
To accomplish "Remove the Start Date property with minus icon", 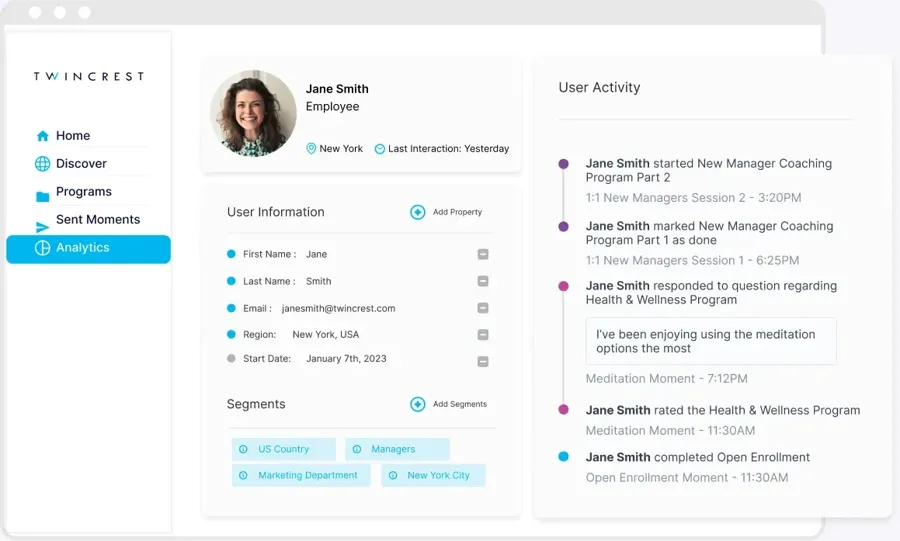I will click(483, 361).
